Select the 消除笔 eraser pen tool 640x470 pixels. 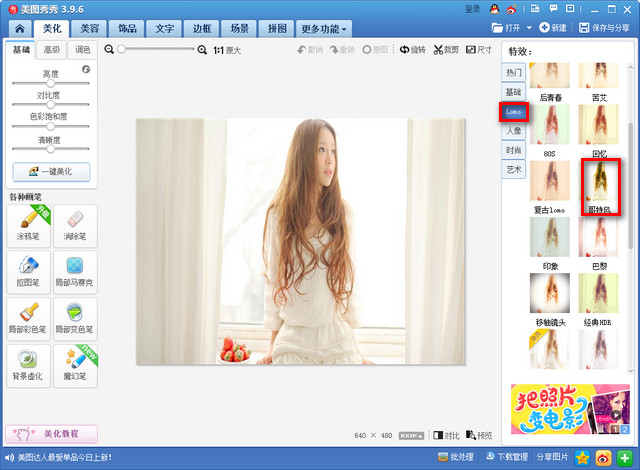75,225
